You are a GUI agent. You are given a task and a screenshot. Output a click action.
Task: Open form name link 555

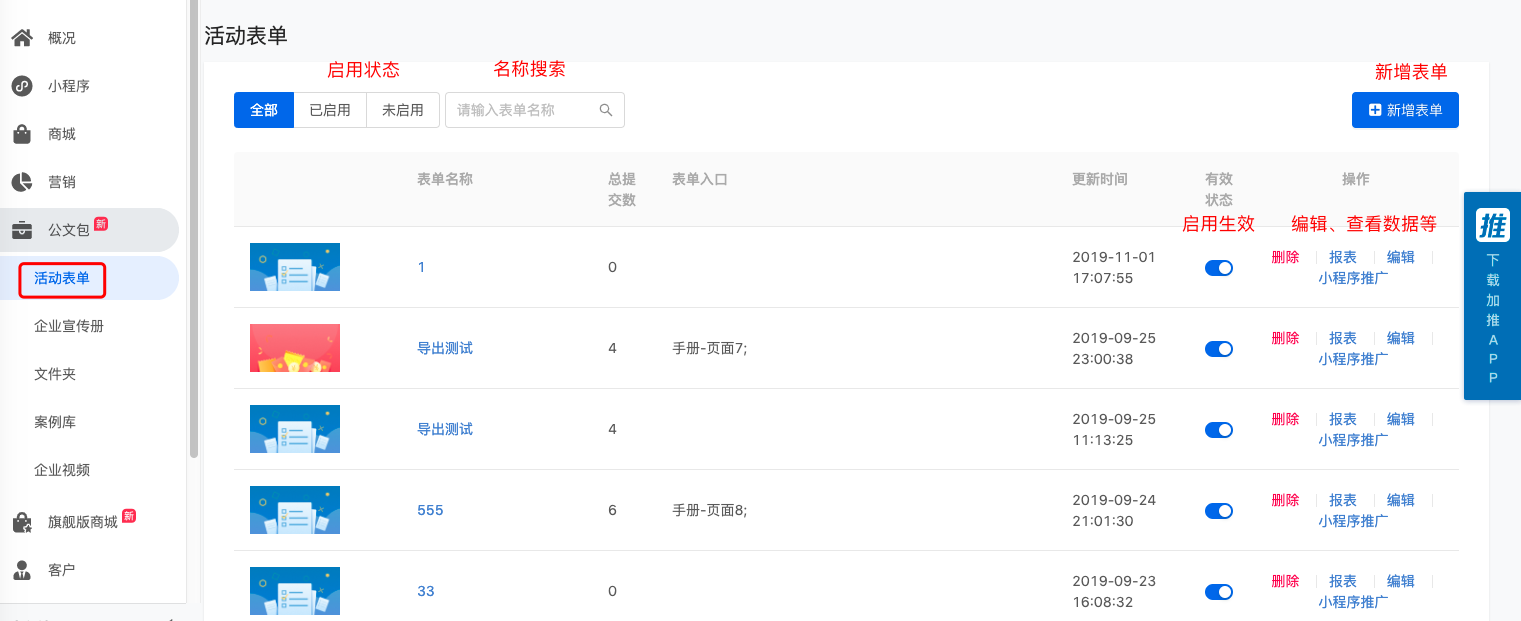pos(430,510)
